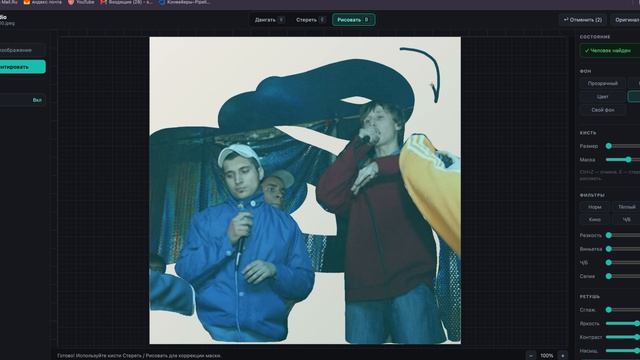Image resolution: width=640 pixels, height=360 pixels.
Task: Open the YouTube bookmark
Action: (81, 2)
